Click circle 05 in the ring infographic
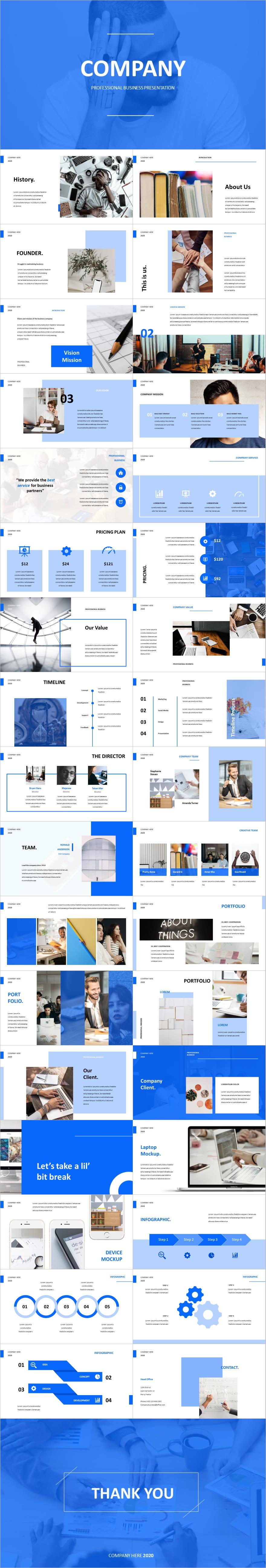Image resolution: width=266 pixels, height=1568 pixels. click(107, 1306)
